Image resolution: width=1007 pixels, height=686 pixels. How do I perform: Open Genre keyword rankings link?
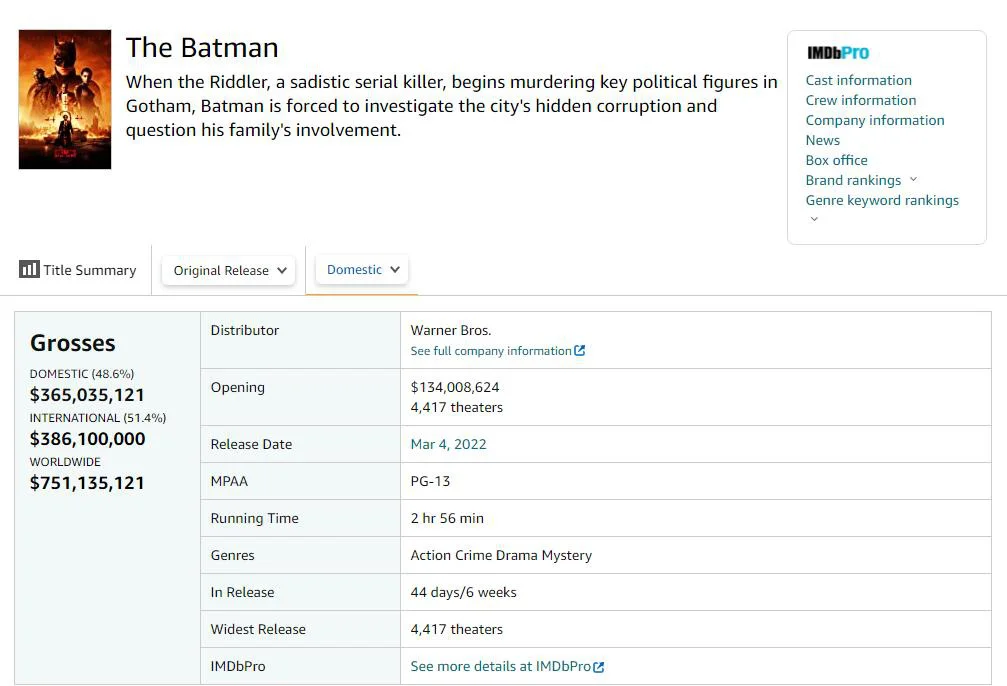click(x=881, y=200)
